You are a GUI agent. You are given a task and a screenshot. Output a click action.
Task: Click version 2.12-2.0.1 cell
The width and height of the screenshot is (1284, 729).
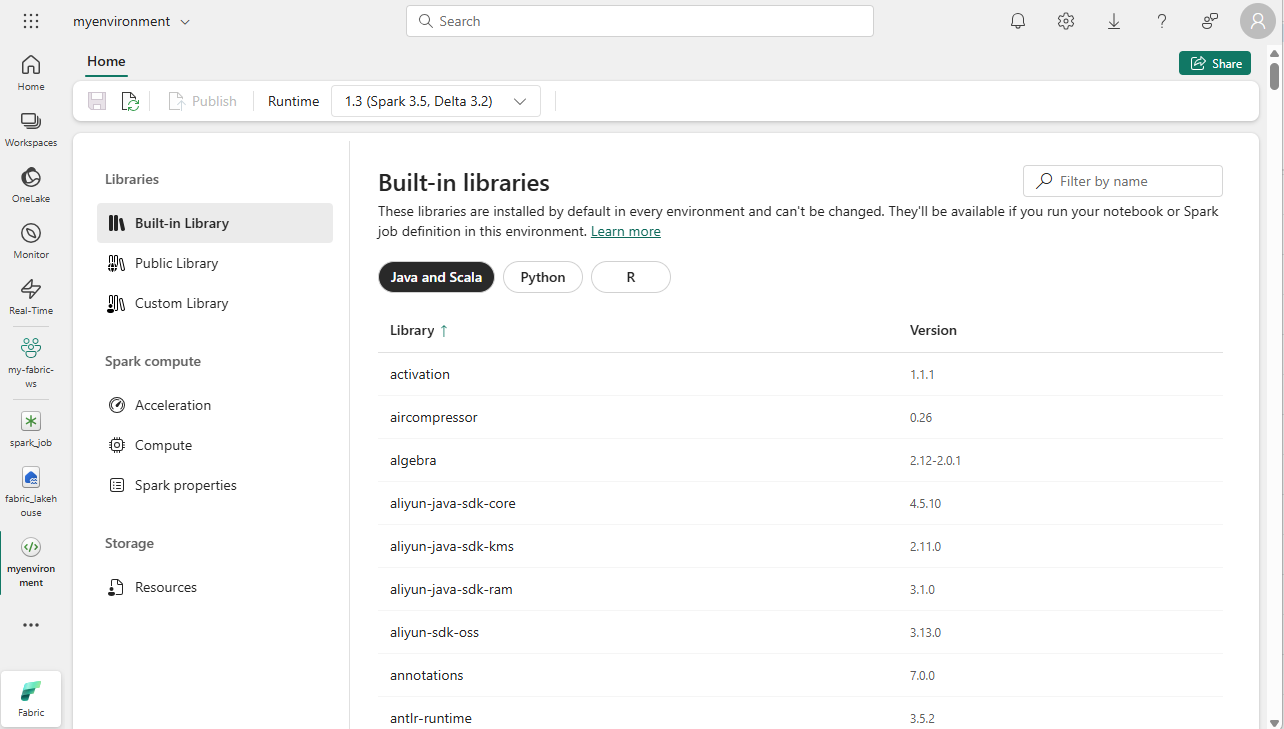point(935,461)
